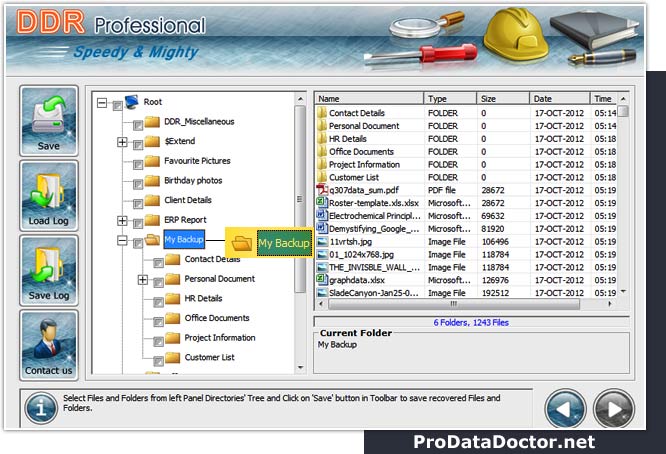666x454 pixels.
Task: Click the file list vertical scrollbar thumb
Action: pyautogui.click(x=624, y=111)
